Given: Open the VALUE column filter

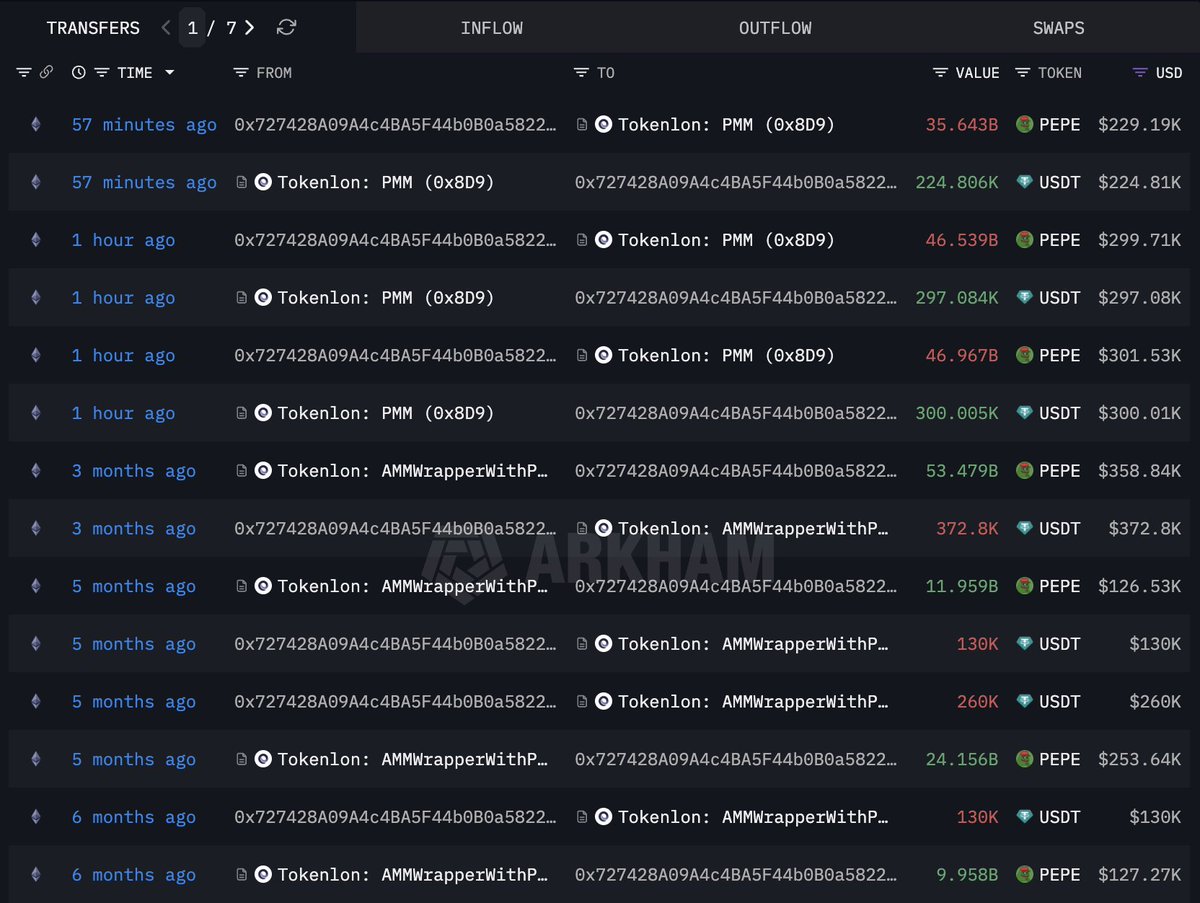Looking at the screenshot, I should click(x=940, y=72).
